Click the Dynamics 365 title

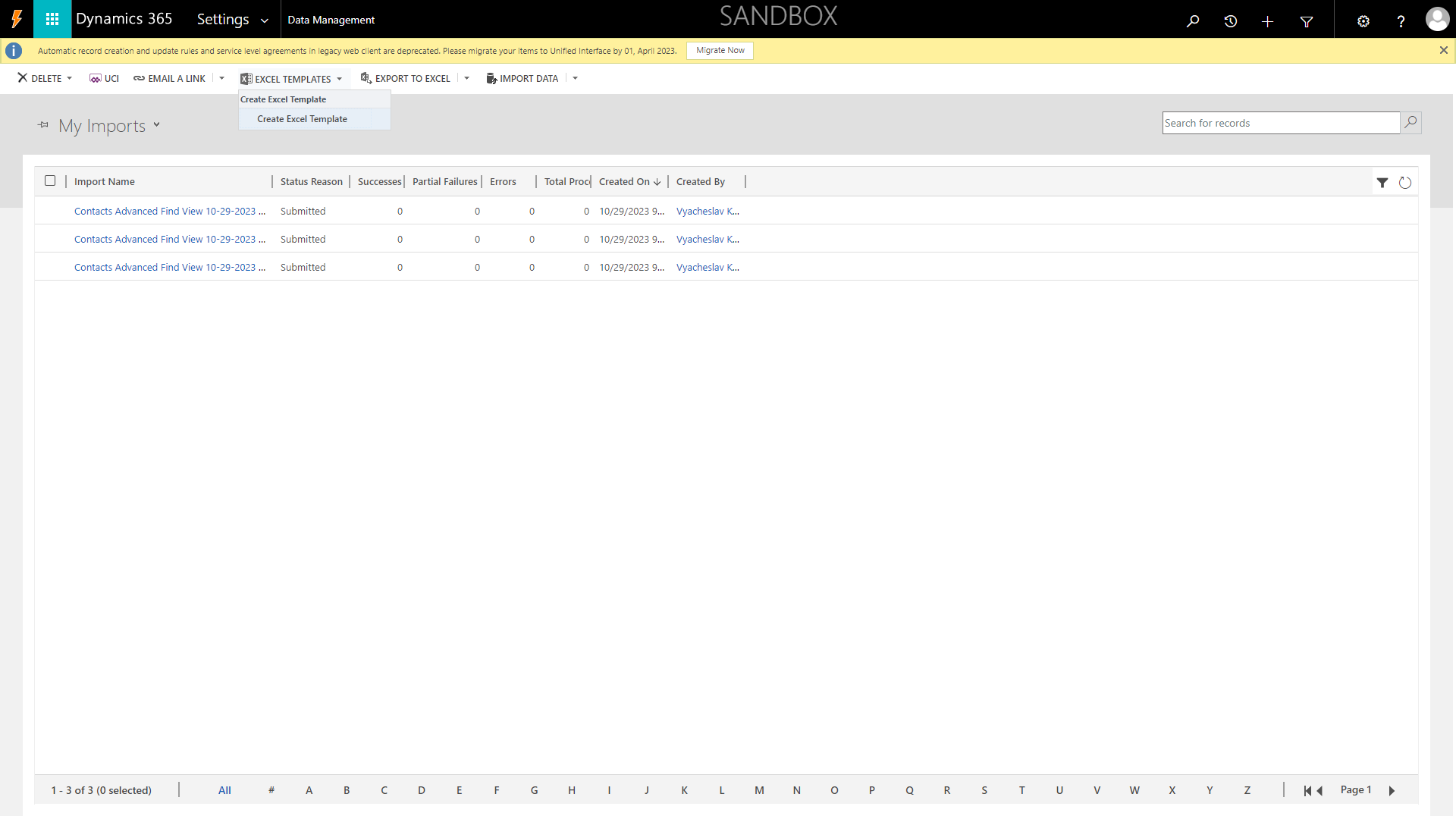[x=124, y=19]
